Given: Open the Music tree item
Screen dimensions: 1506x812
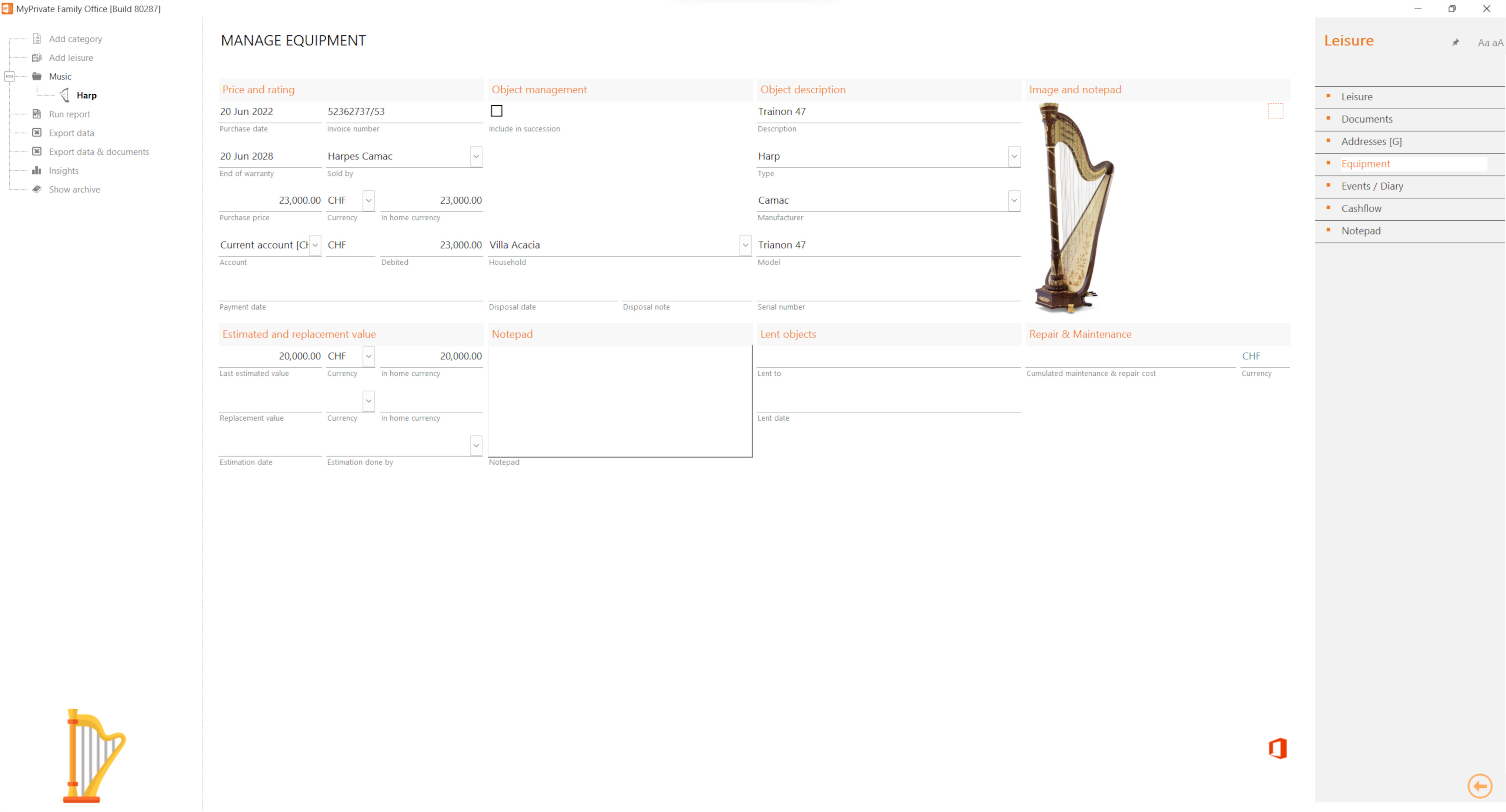Looking at the screenshot, I should (60, 76).
